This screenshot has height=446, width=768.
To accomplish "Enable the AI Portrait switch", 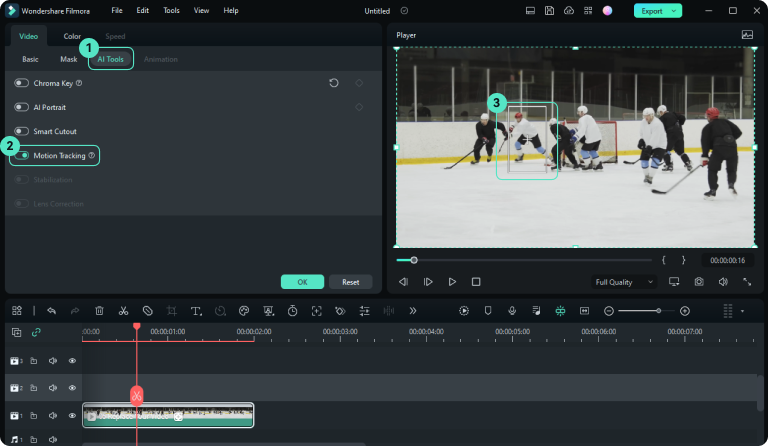I will pyautogui.click(x=22, y=107).
